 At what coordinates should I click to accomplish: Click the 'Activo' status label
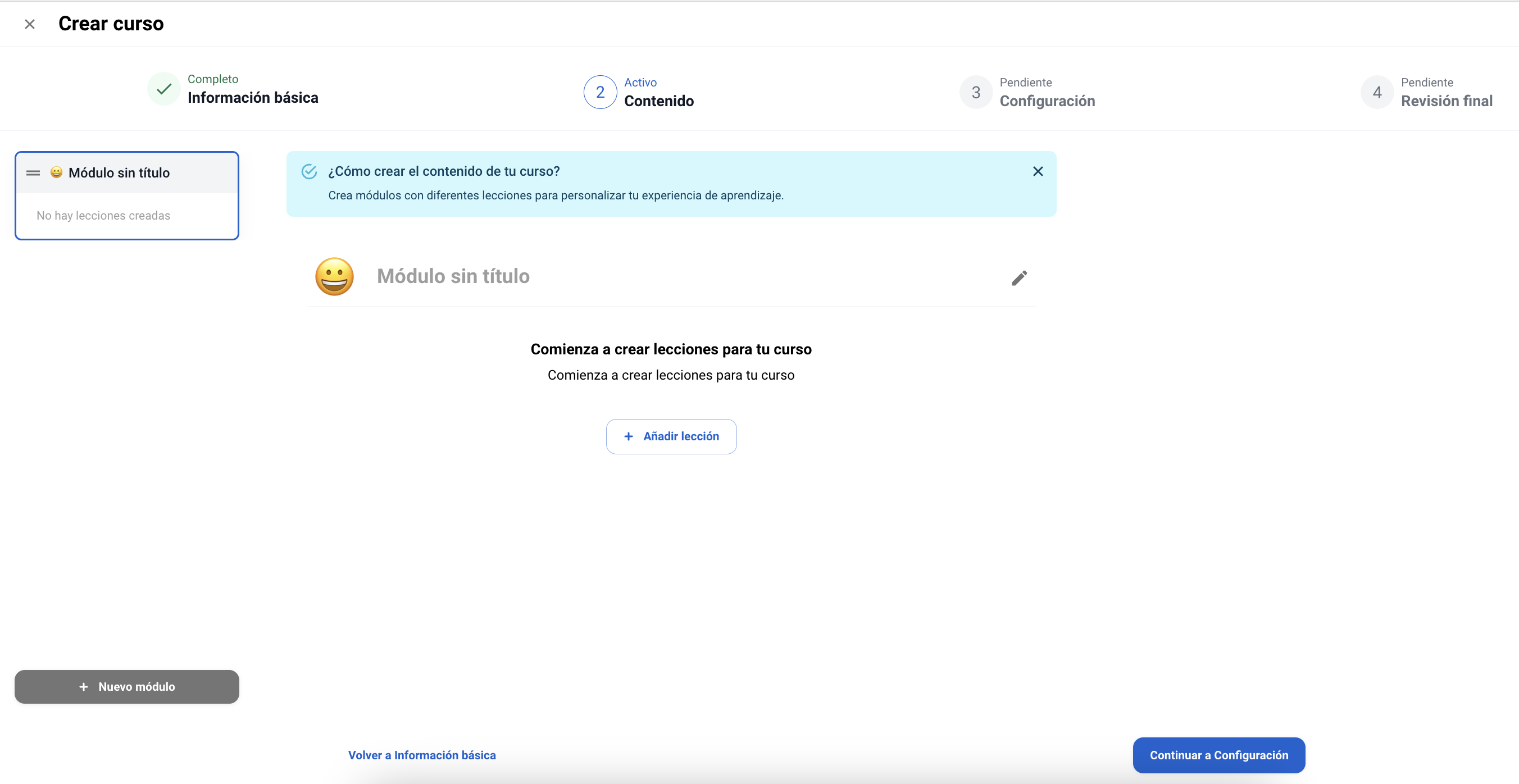pyautogui.click(x=640, y=83)
